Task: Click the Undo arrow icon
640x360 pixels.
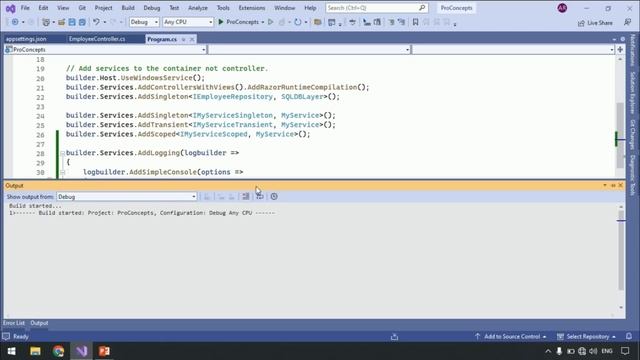Action: 96,22
